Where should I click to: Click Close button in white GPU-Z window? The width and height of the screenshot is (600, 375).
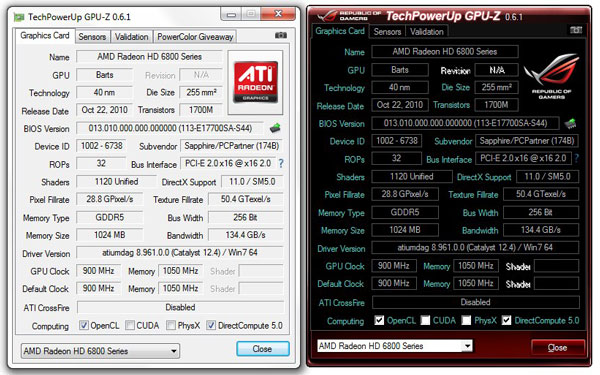pyautogui.click(x=262, y=349)
